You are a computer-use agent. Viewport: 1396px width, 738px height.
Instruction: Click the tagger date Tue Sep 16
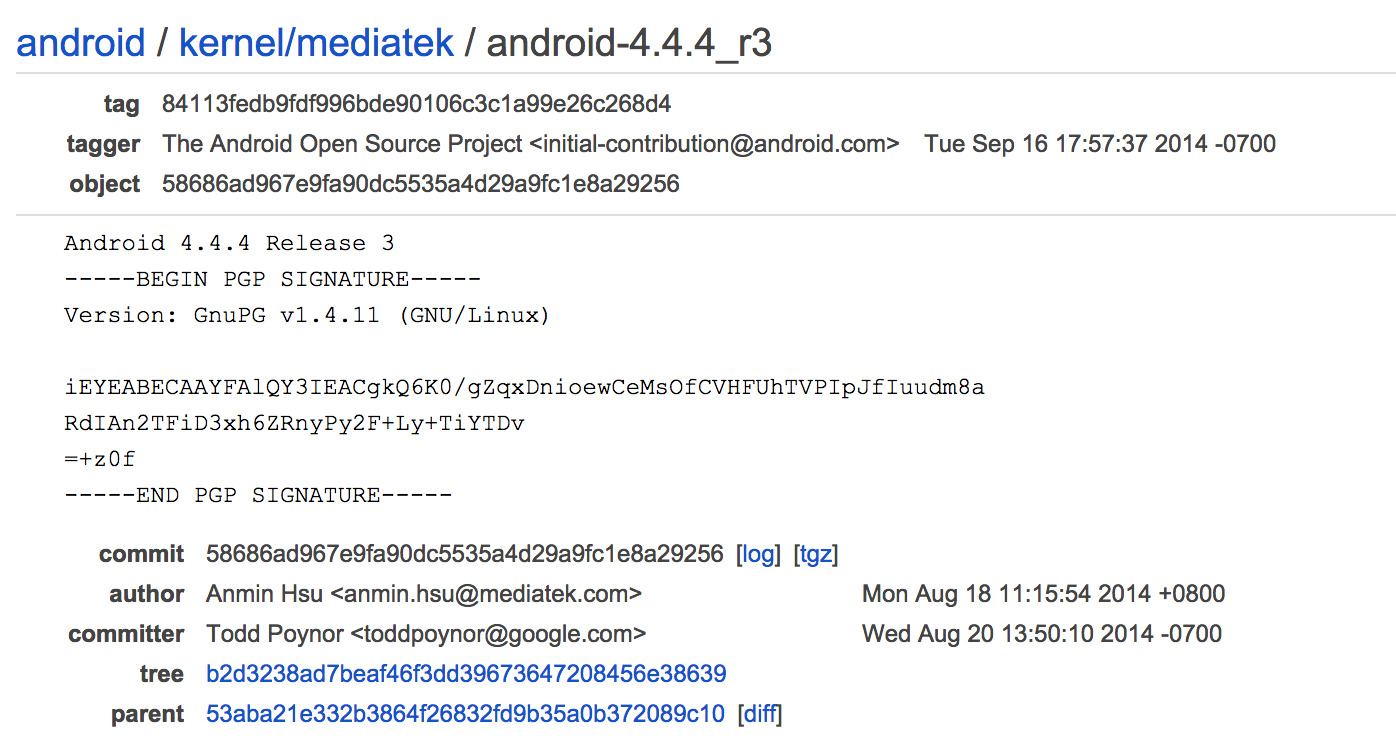1100,144
